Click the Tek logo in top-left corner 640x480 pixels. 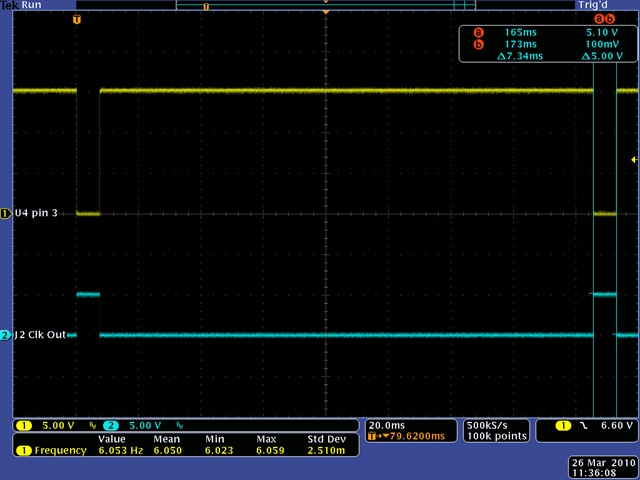[x=9, y=5]
